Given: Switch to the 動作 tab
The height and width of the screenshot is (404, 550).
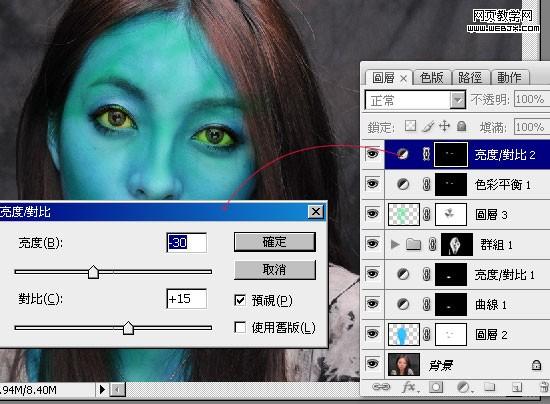Looking at the screenshot, I should (509, 78).
